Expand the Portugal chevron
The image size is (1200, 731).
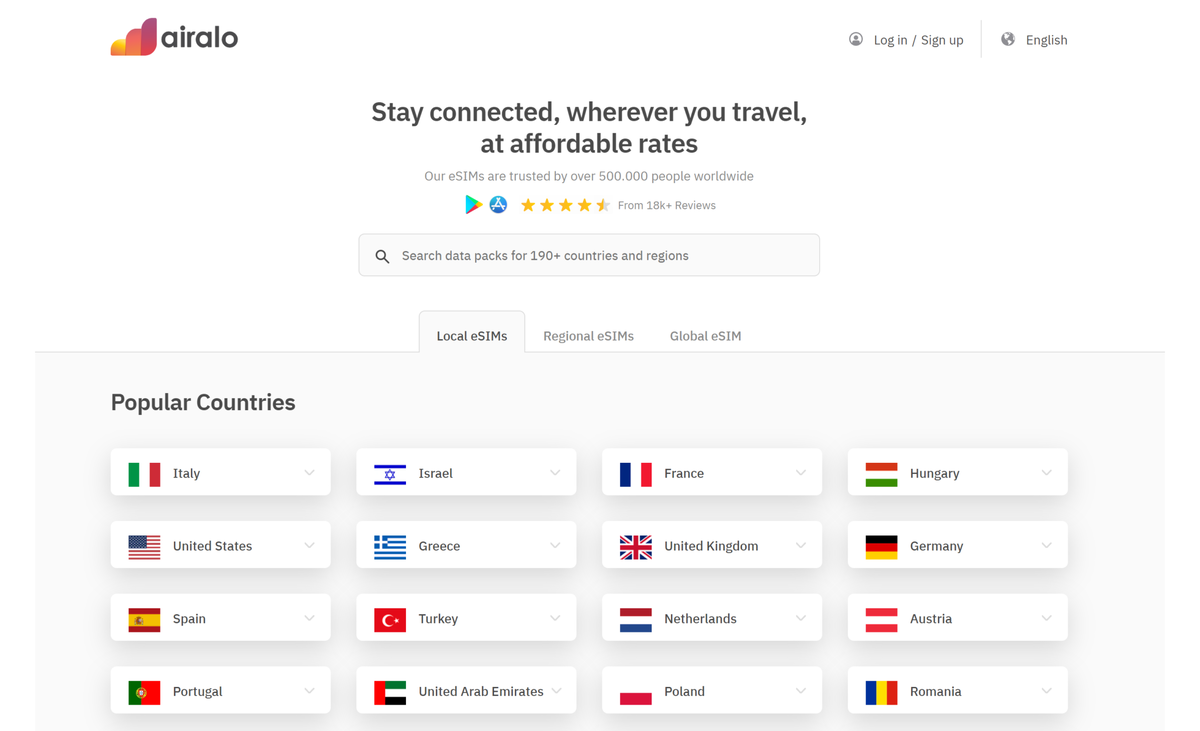(x=309, y=691)
